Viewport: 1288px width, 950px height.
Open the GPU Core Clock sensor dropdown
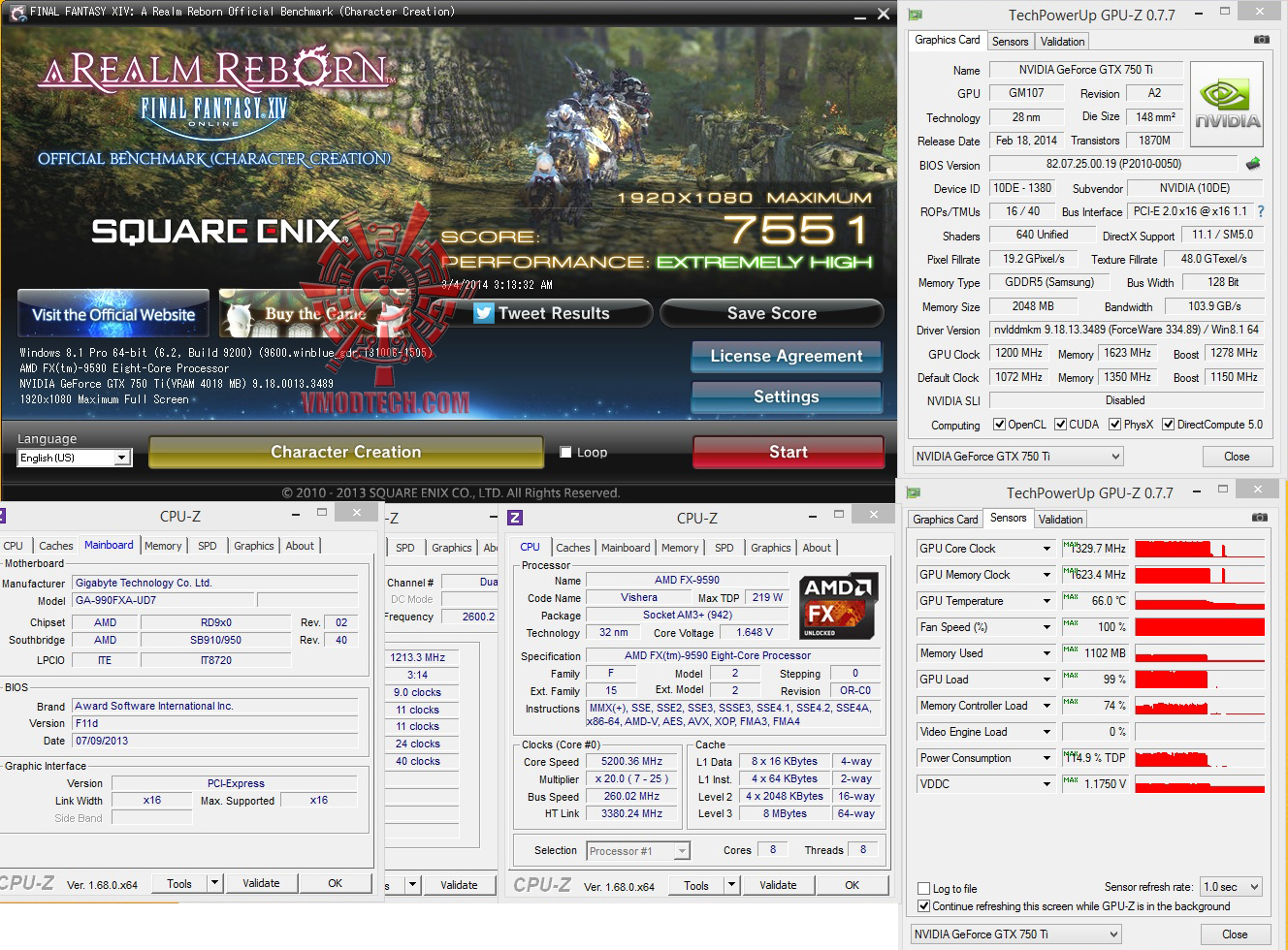pyautogui.click(x=1046, y=549)
